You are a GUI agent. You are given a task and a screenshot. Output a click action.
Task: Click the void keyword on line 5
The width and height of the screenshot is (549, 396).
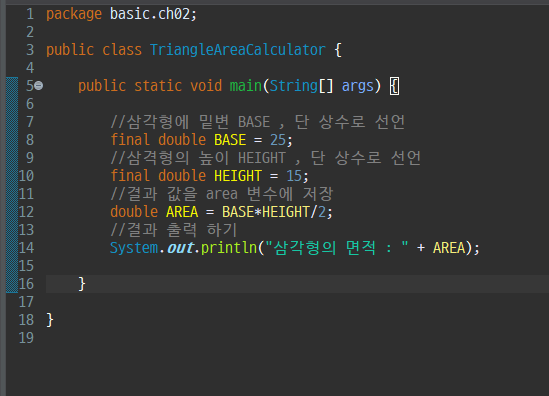[206, 86]
